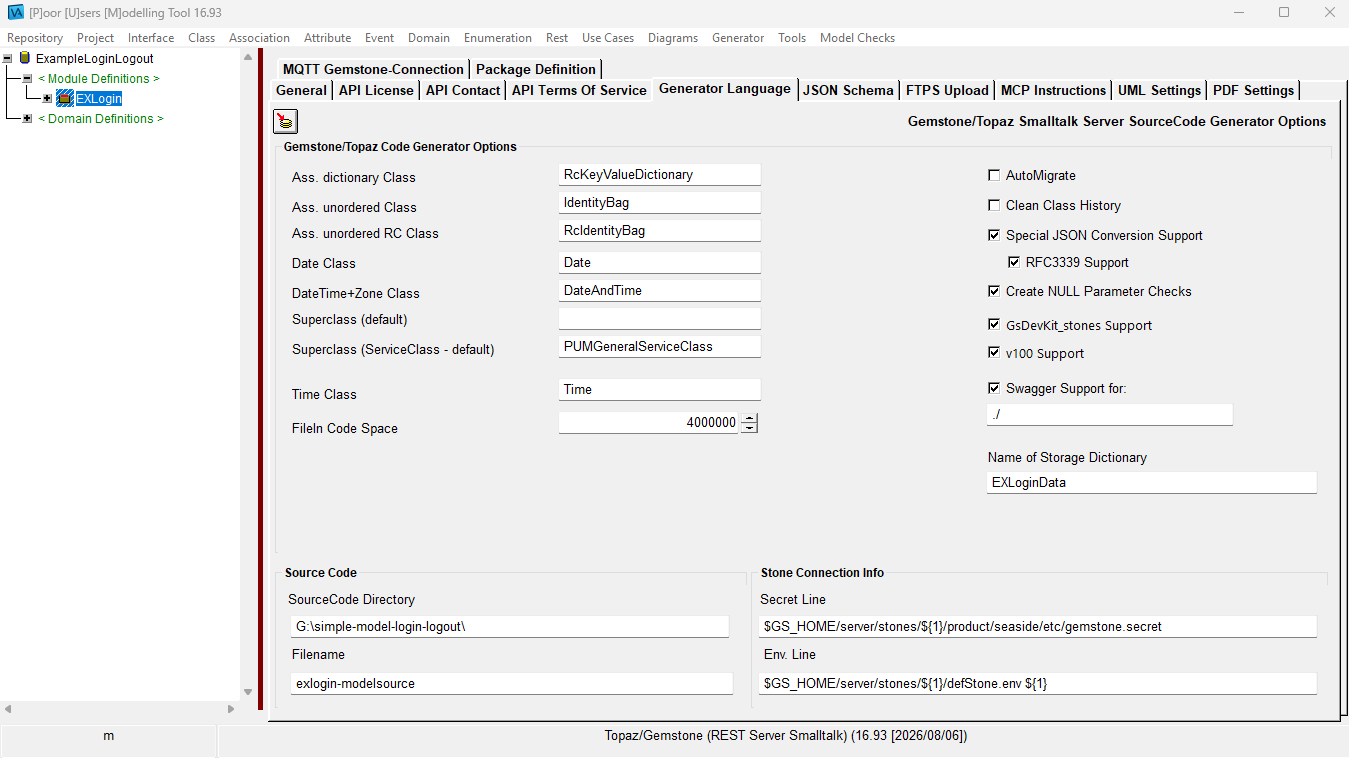Toggle Clean Class History checkbox
This screenshot has height=758, width=1349.
coord(994,205)
